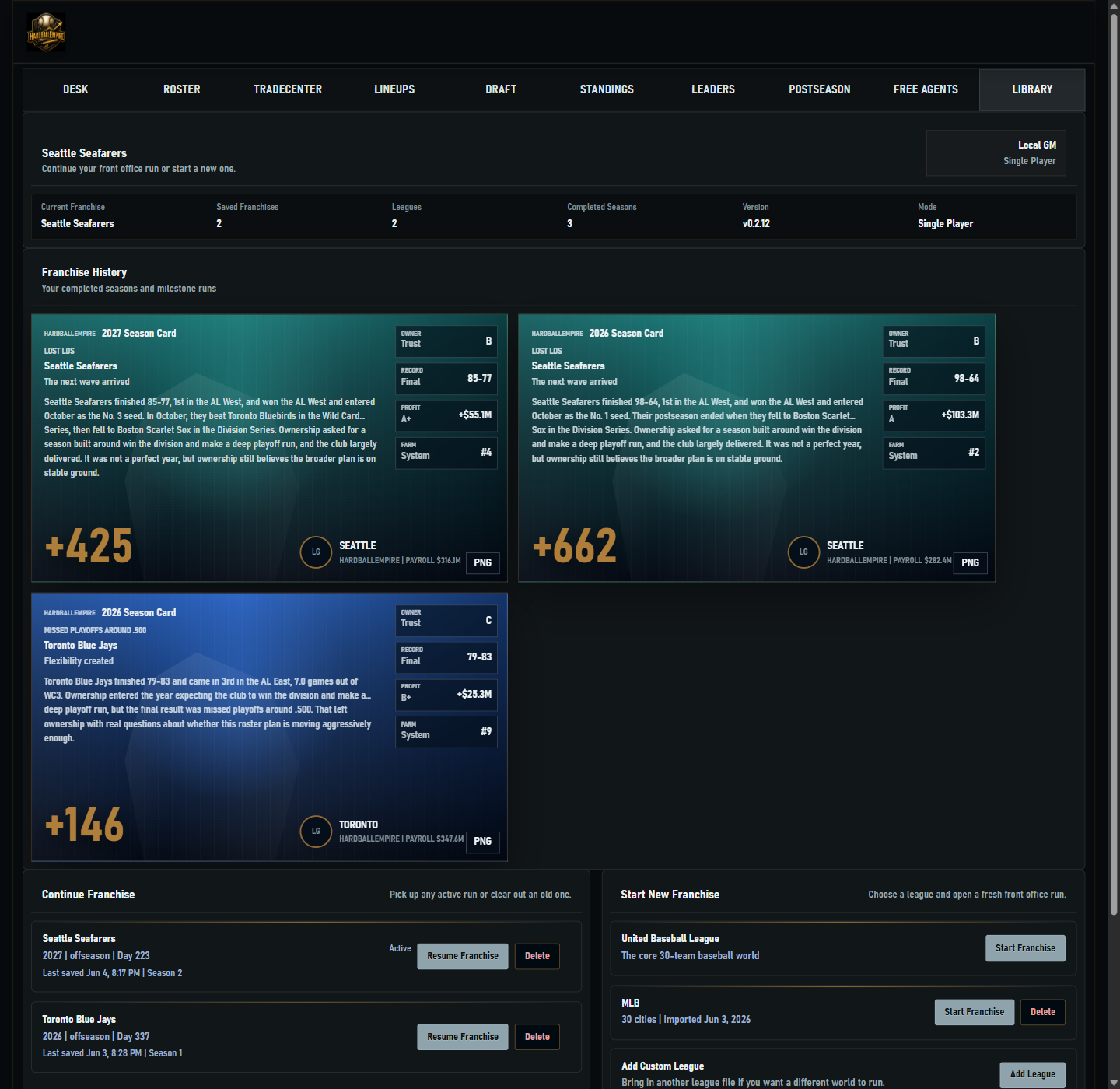Select the Library tab
The width and height of the screenshot is (1120, 1089).
tap(1032, 89)
